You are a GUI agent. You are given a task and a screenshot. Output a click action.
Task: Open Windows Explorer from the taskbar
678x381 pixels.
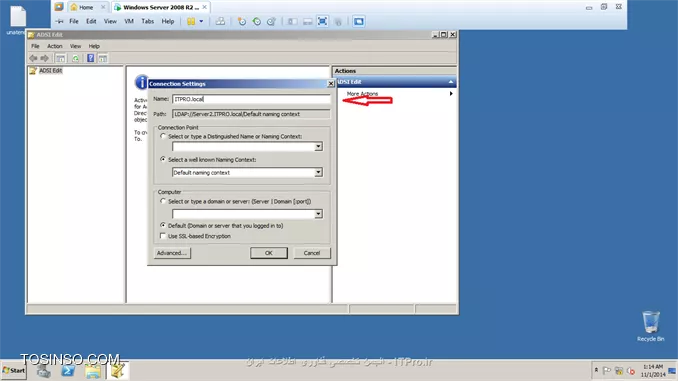pos(93,371)
